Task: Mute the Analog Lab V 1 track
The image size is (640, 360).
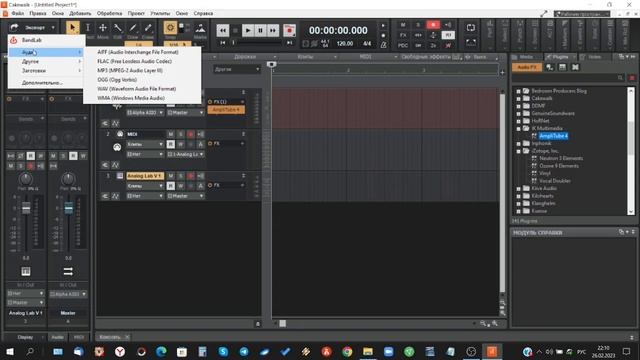Action: coord(171,176)
